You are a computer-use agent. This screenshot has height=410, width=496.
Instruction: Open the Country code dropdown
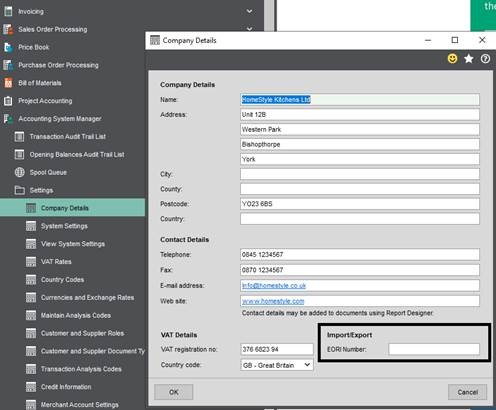(x=276, y=365)
